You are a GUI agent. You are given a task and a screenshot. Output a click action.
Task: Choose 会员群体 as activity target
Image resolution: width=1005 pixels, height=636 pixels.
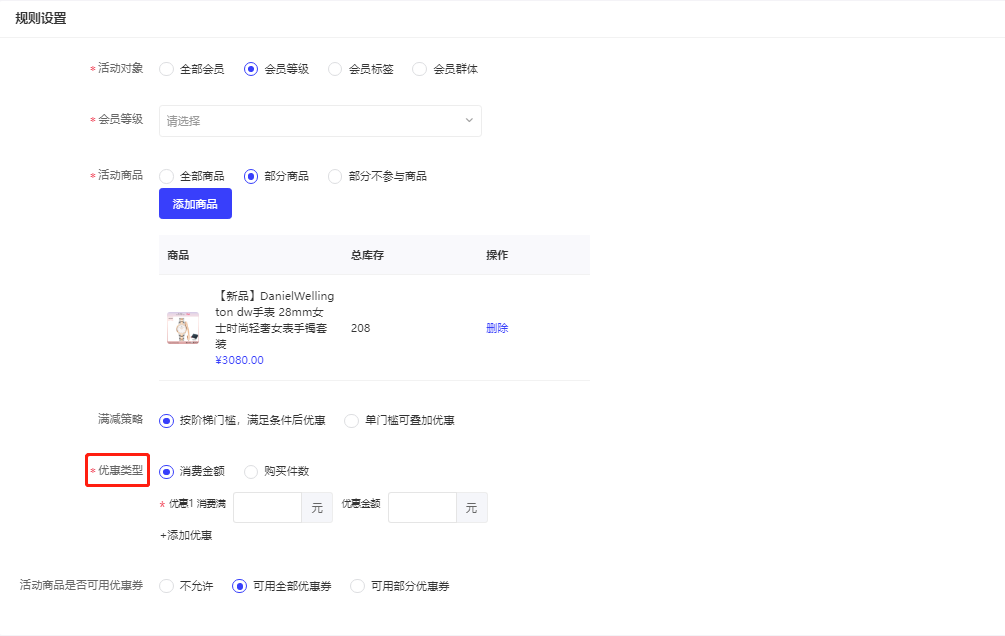[420, 69]
